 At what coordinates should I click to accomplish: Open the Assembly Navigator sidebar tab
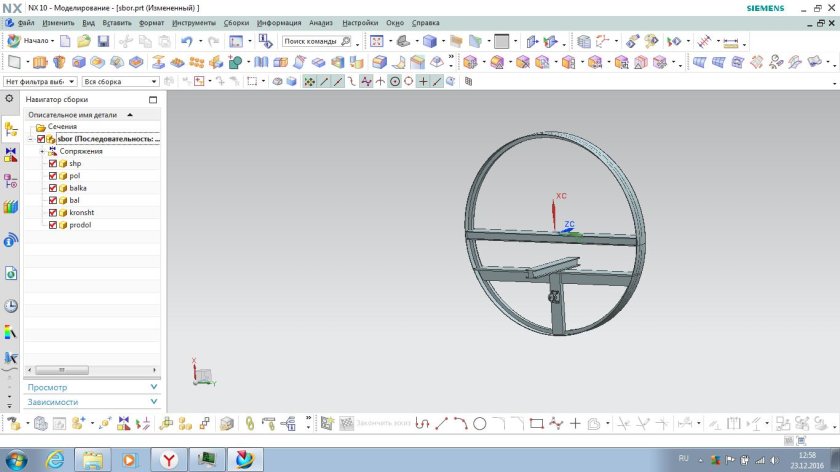coord(11,129)
